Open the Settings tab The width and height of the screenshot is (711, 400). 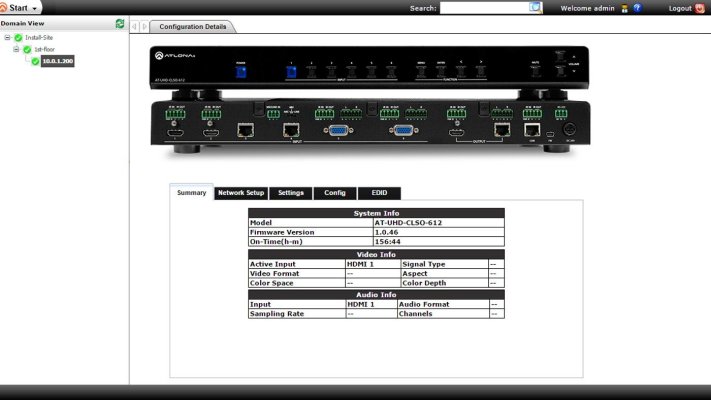[x=290, y=193]
